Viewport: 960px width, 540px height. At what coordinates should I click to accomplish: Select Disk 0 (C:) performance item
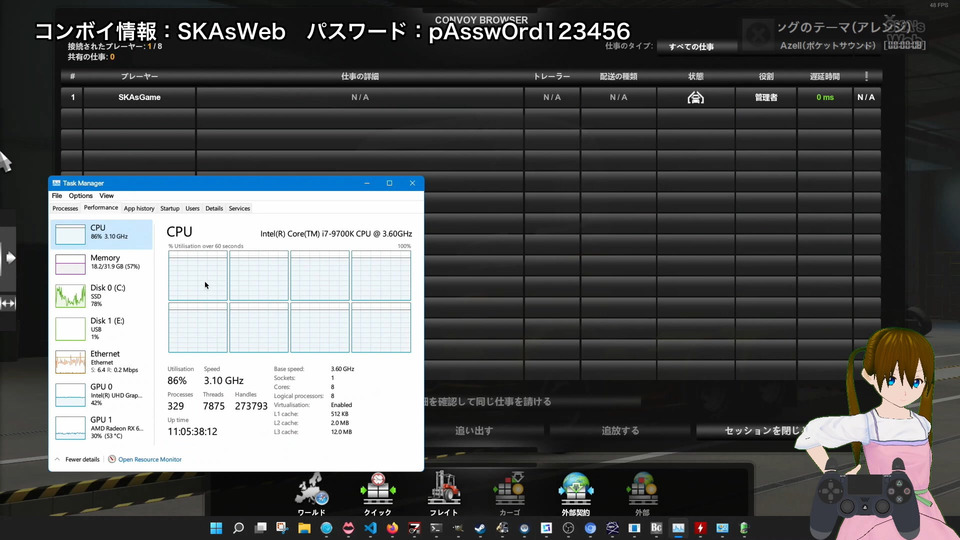click(101, 296)
